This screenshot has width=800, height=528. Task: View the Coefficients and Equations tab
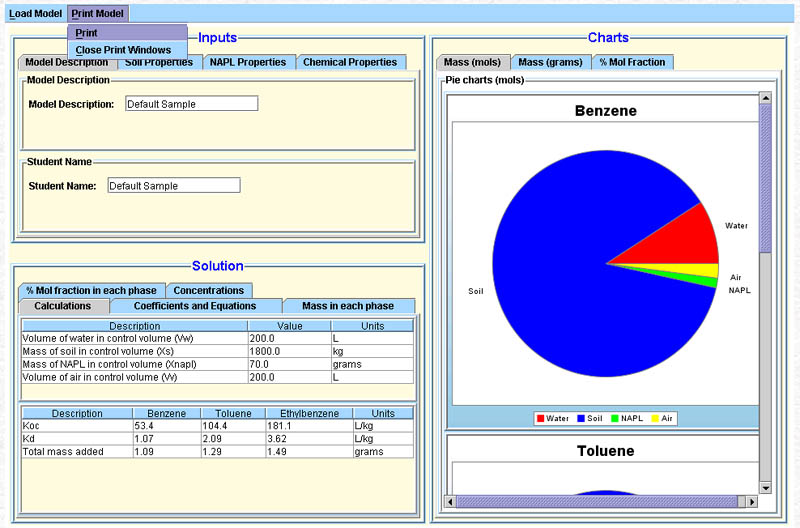[x=195, y=306]
